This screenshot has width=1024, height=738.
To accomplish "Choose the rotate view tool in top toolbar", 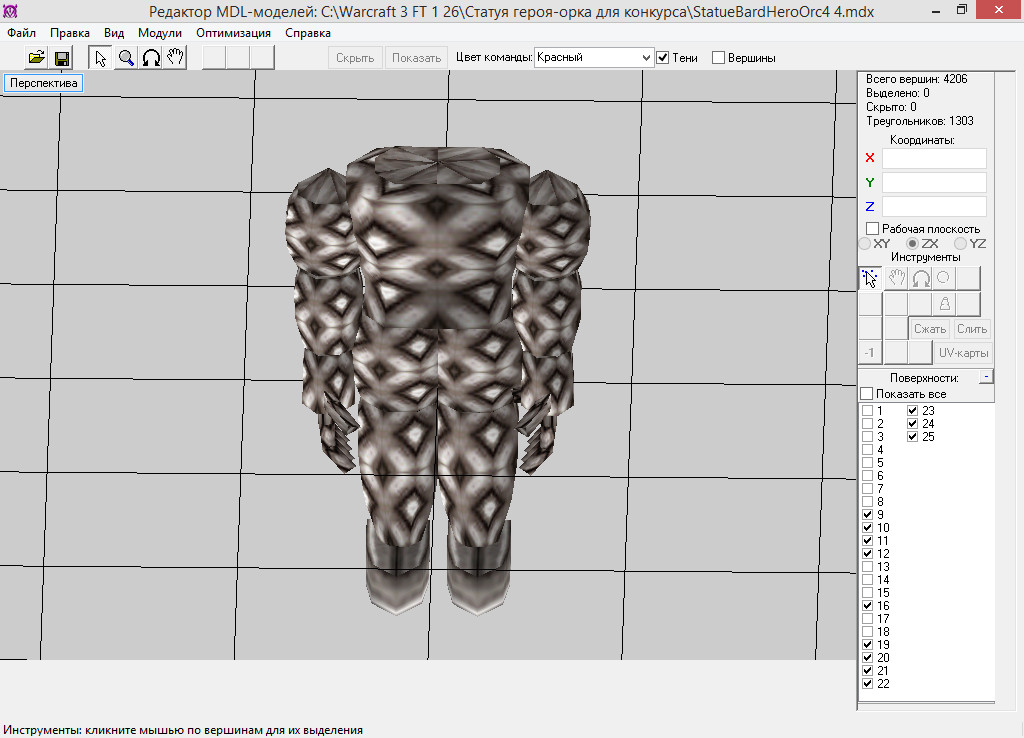I will pyautogui.click(x=151, y=57).
